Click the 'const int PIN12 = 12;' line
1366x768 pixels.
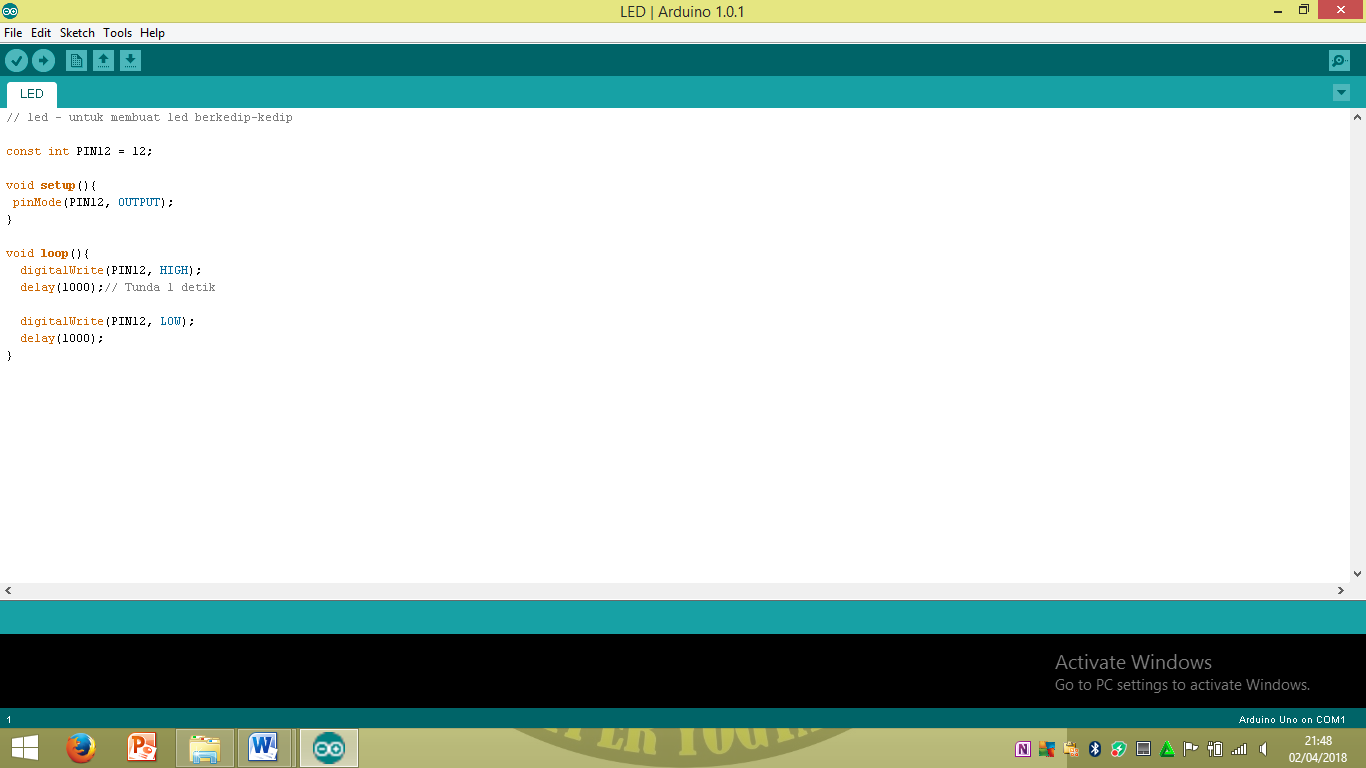(x=79, y=151)
